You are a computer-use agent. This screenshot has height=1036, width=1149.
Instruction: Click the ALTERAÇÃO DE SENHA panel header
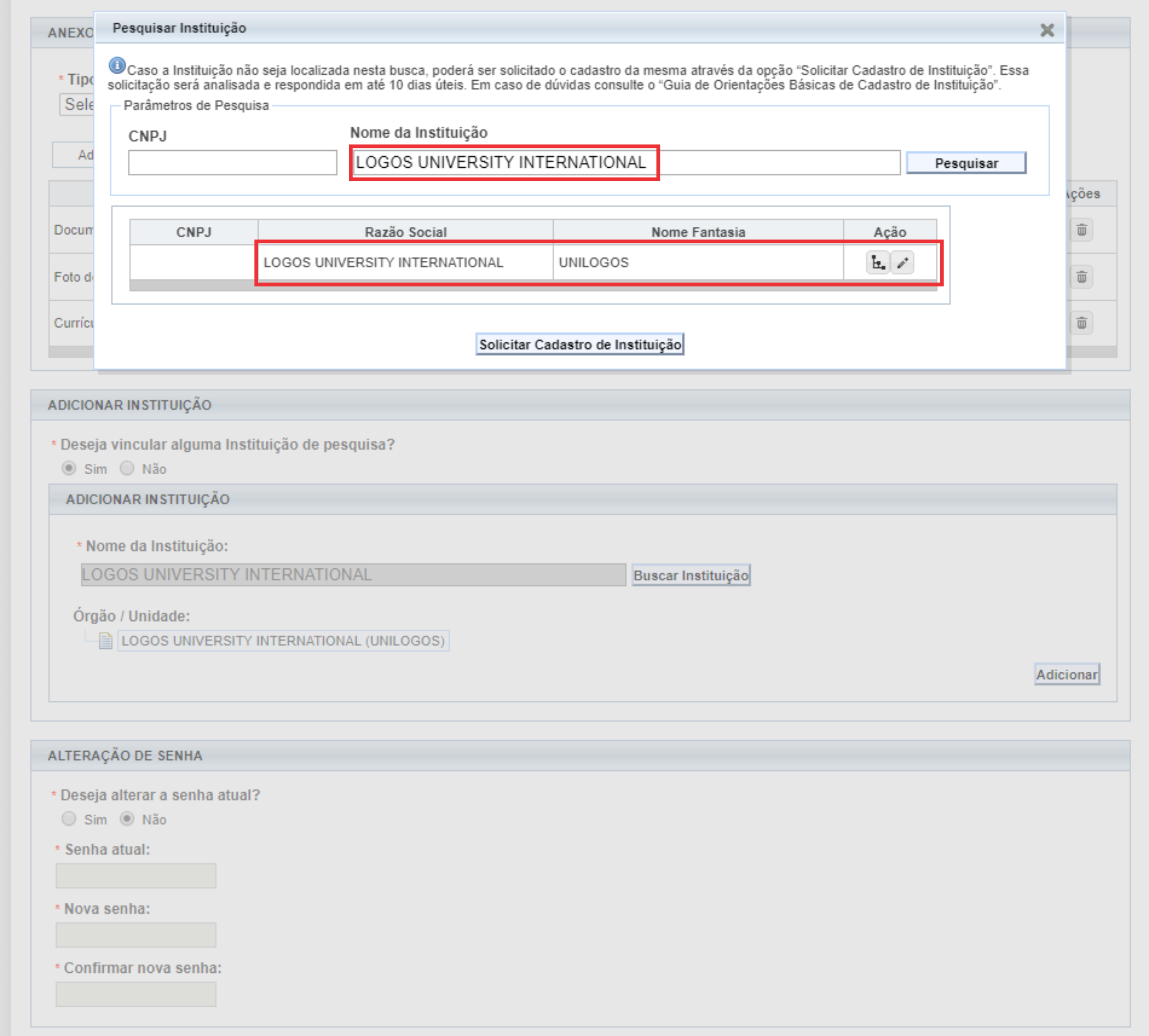580,755
